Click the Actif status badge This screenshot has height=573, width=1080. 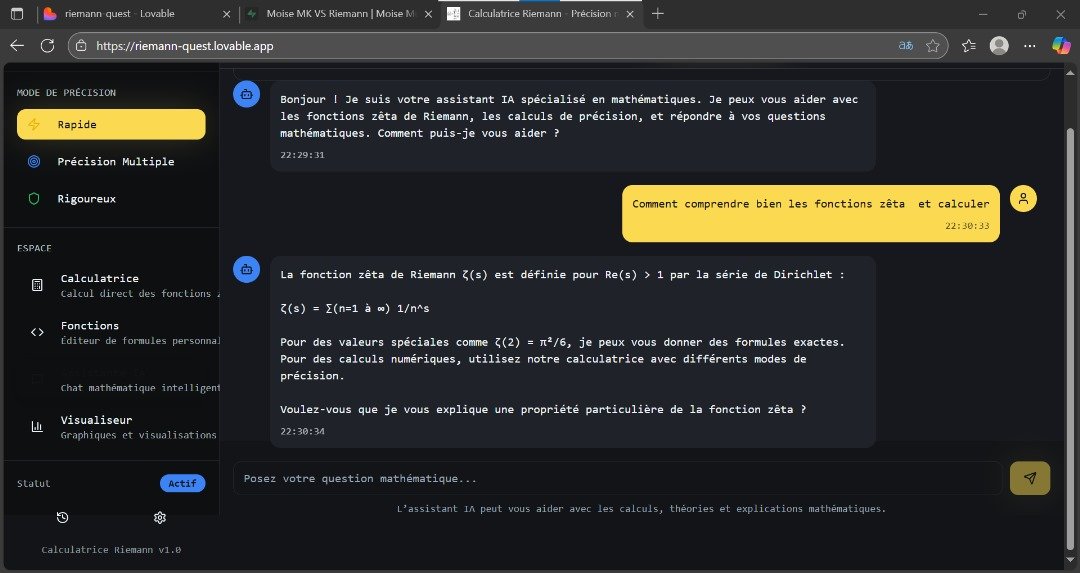183,483
